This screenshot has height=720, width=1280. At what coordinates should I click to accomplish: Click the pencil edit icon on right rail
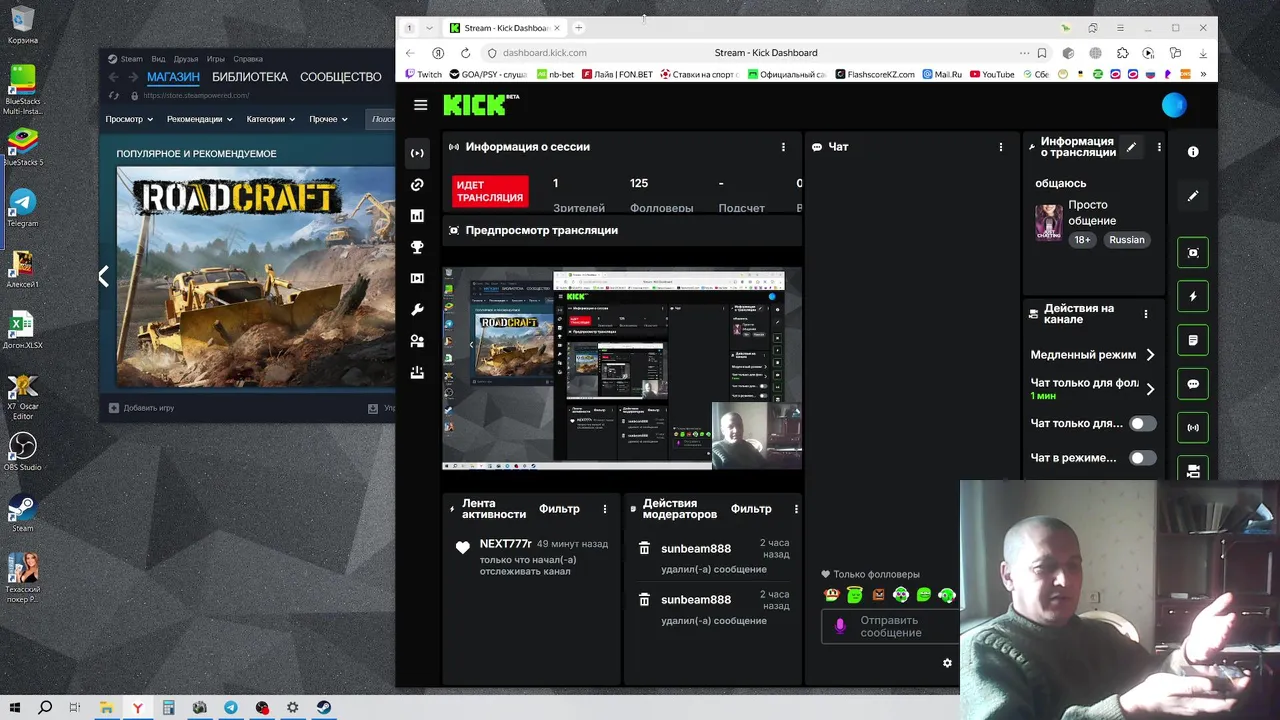(1193, 196)
